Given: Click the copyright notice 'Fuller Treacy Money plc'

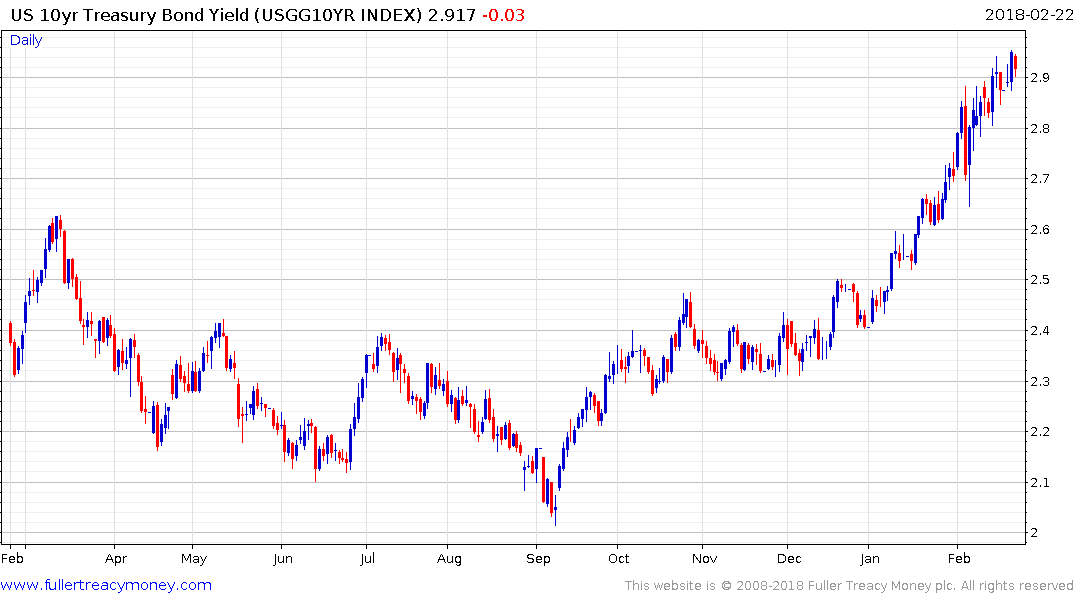Looking at the screenshot, I should tap(881, 586).
